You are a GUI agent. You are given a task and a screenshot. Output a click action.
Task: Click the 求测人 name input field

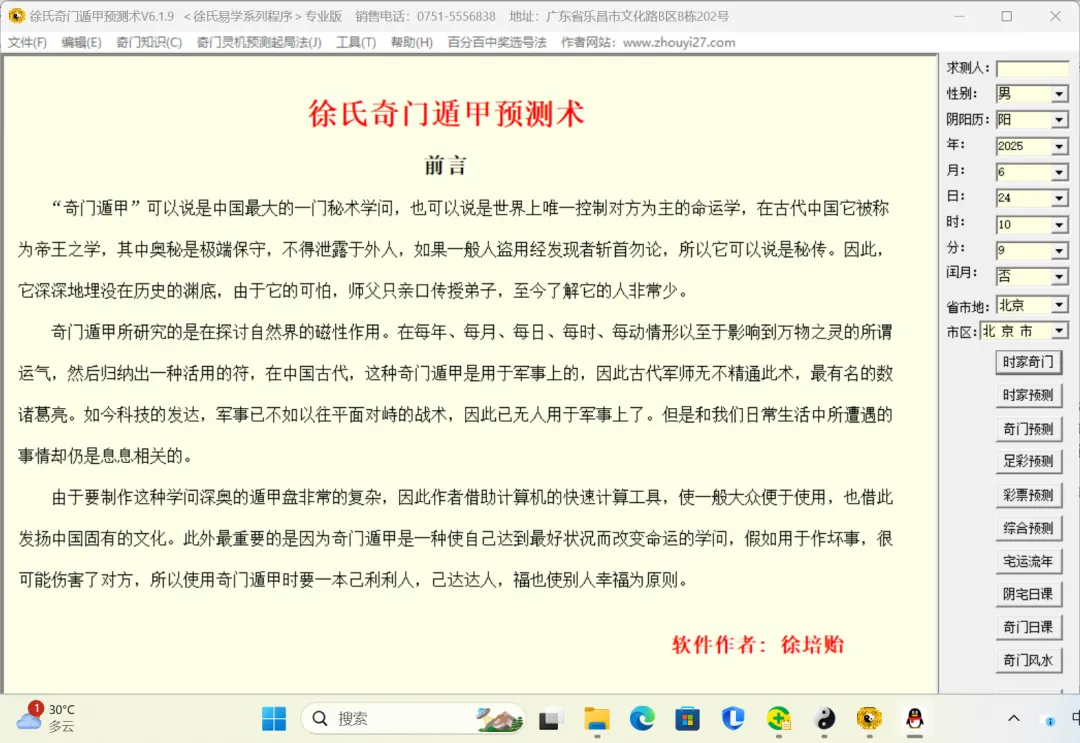(1032, 68)
